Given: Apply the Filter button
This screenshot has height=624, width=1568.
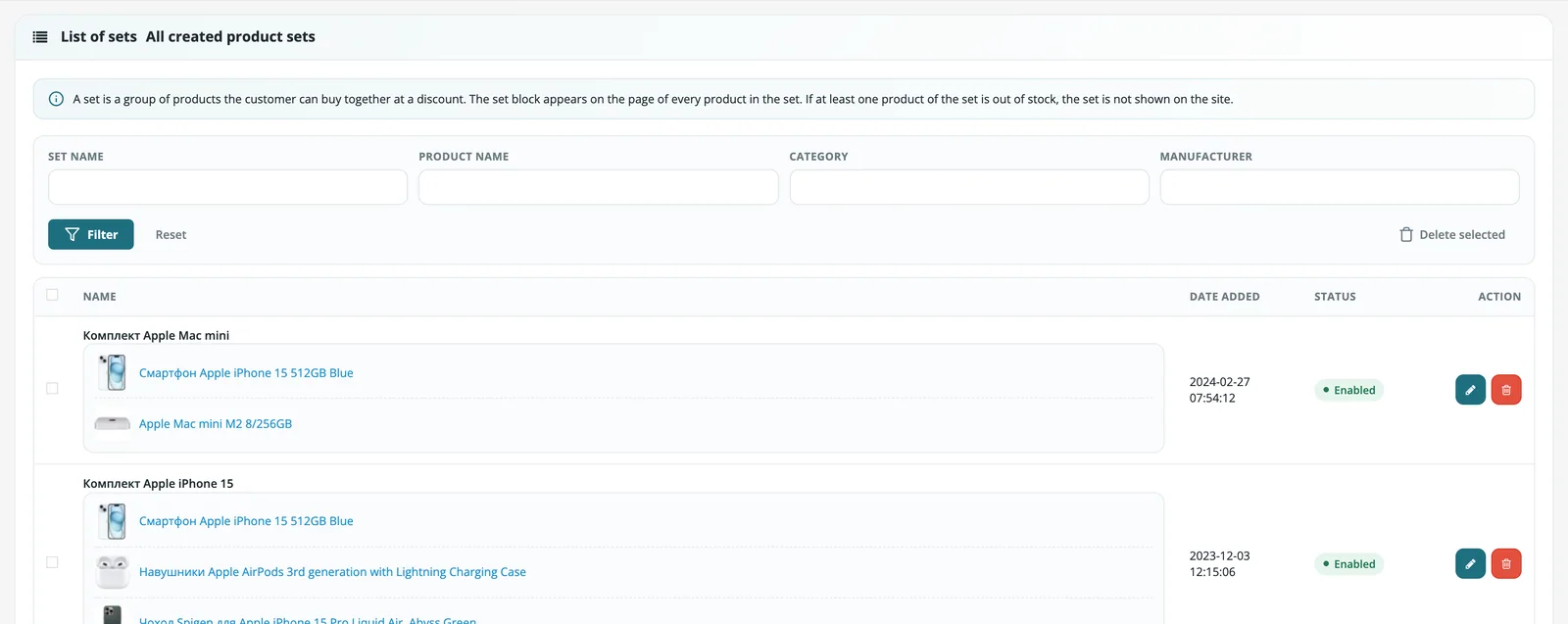Looking at the screenshot, I should click(91, 235).
